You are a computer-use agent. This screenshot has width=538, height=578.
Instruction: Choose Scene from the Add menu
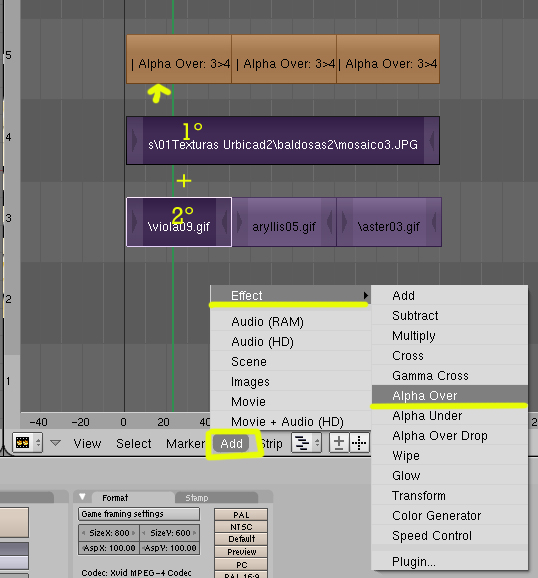tap(291, 362)
